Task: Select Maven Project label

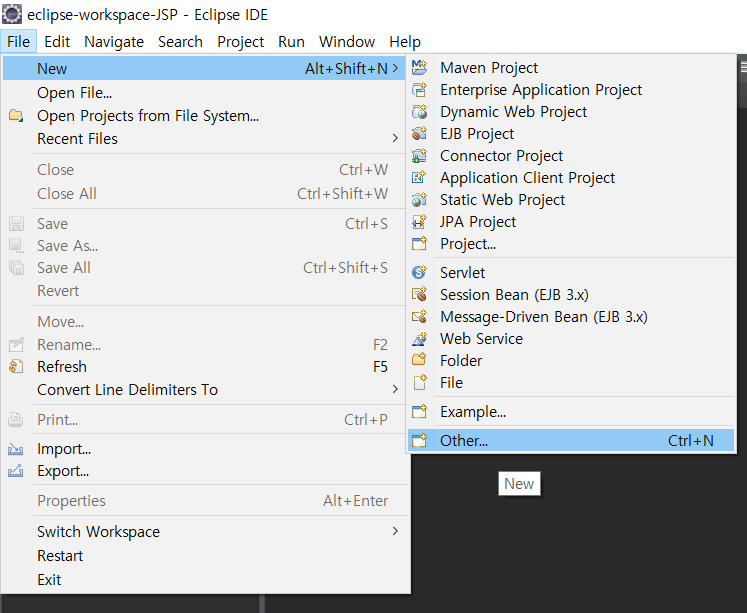Action: pyautogui.click(x=489, y=68)
